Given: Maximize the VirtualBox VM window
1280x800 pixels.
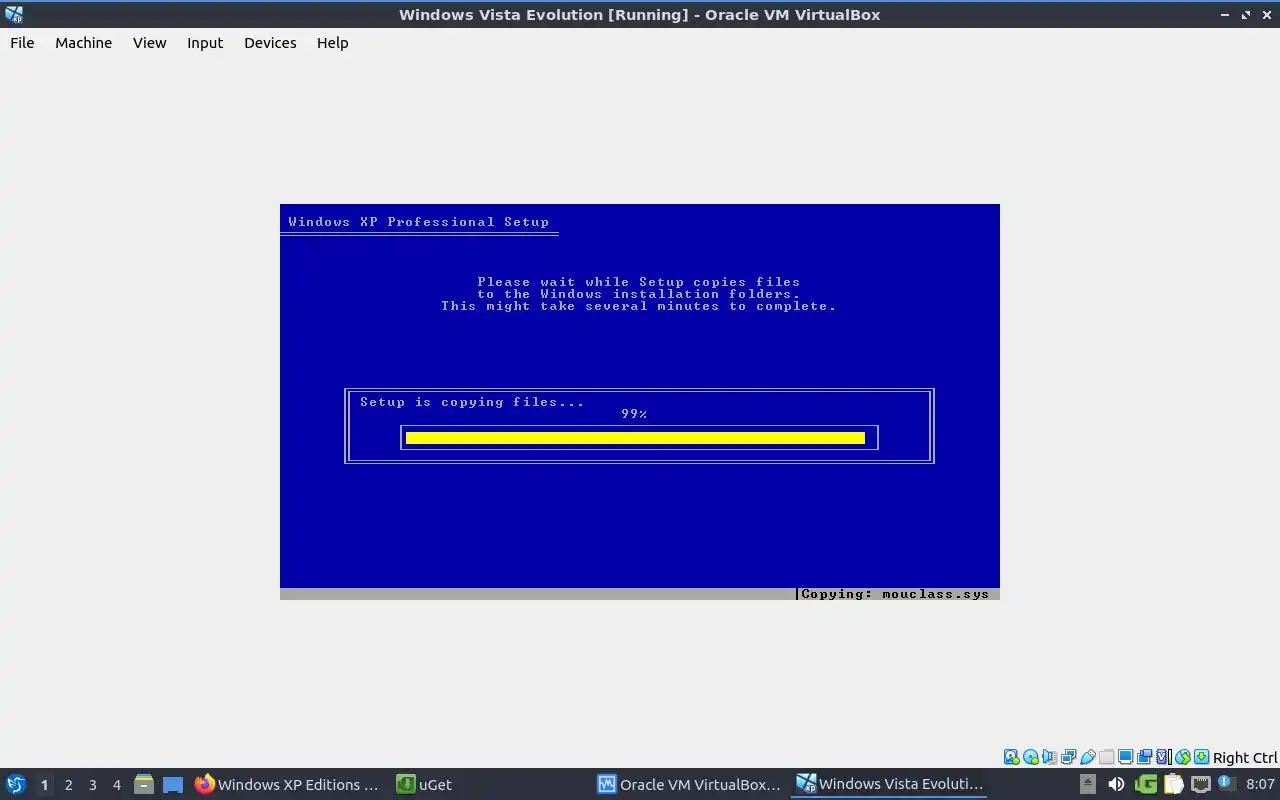Looking at the screenshot, I should pyautogui.click(x=1246, y=15).
